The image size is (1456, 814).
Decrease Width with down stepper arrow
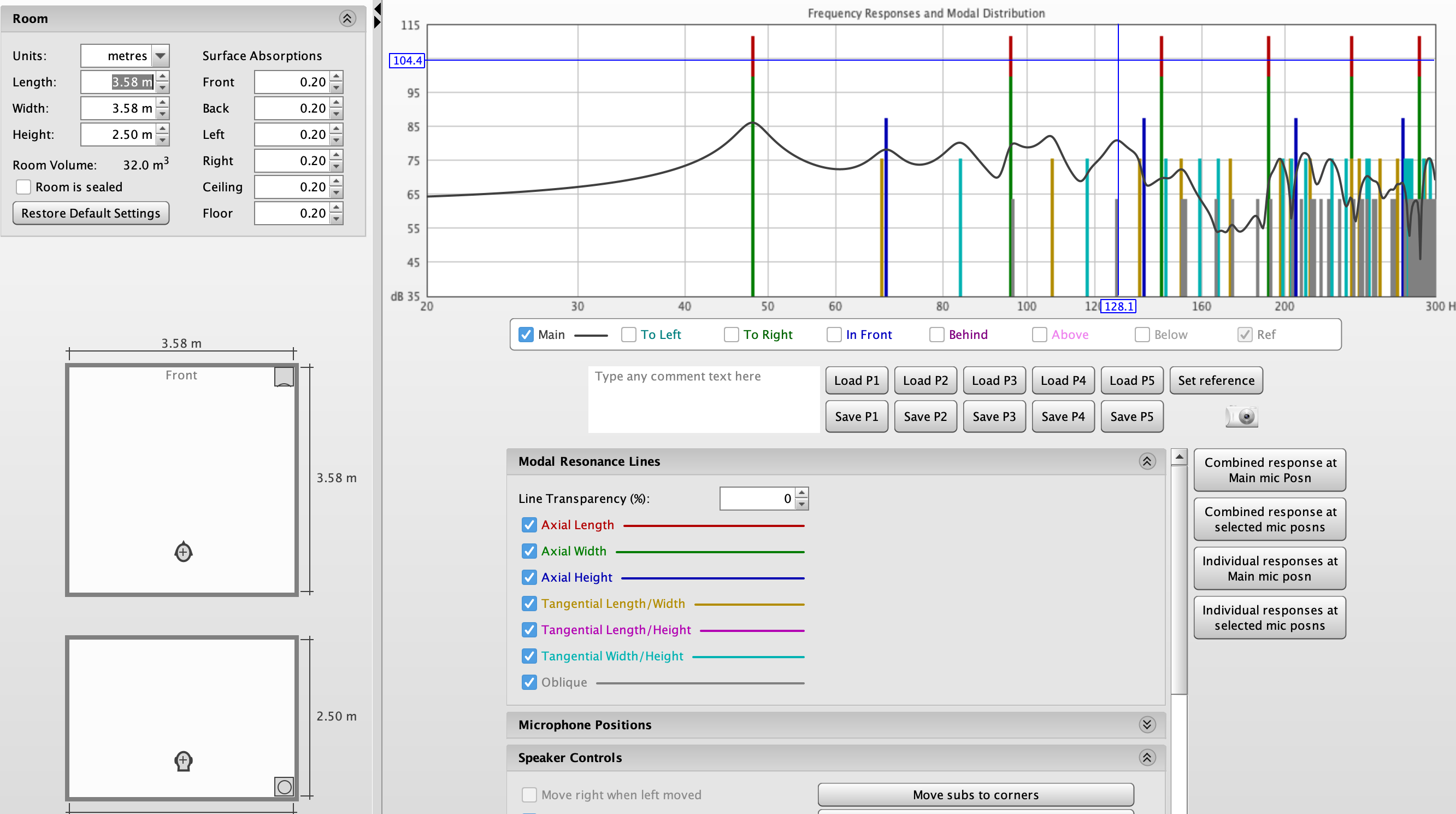click(x=163, y=114)
